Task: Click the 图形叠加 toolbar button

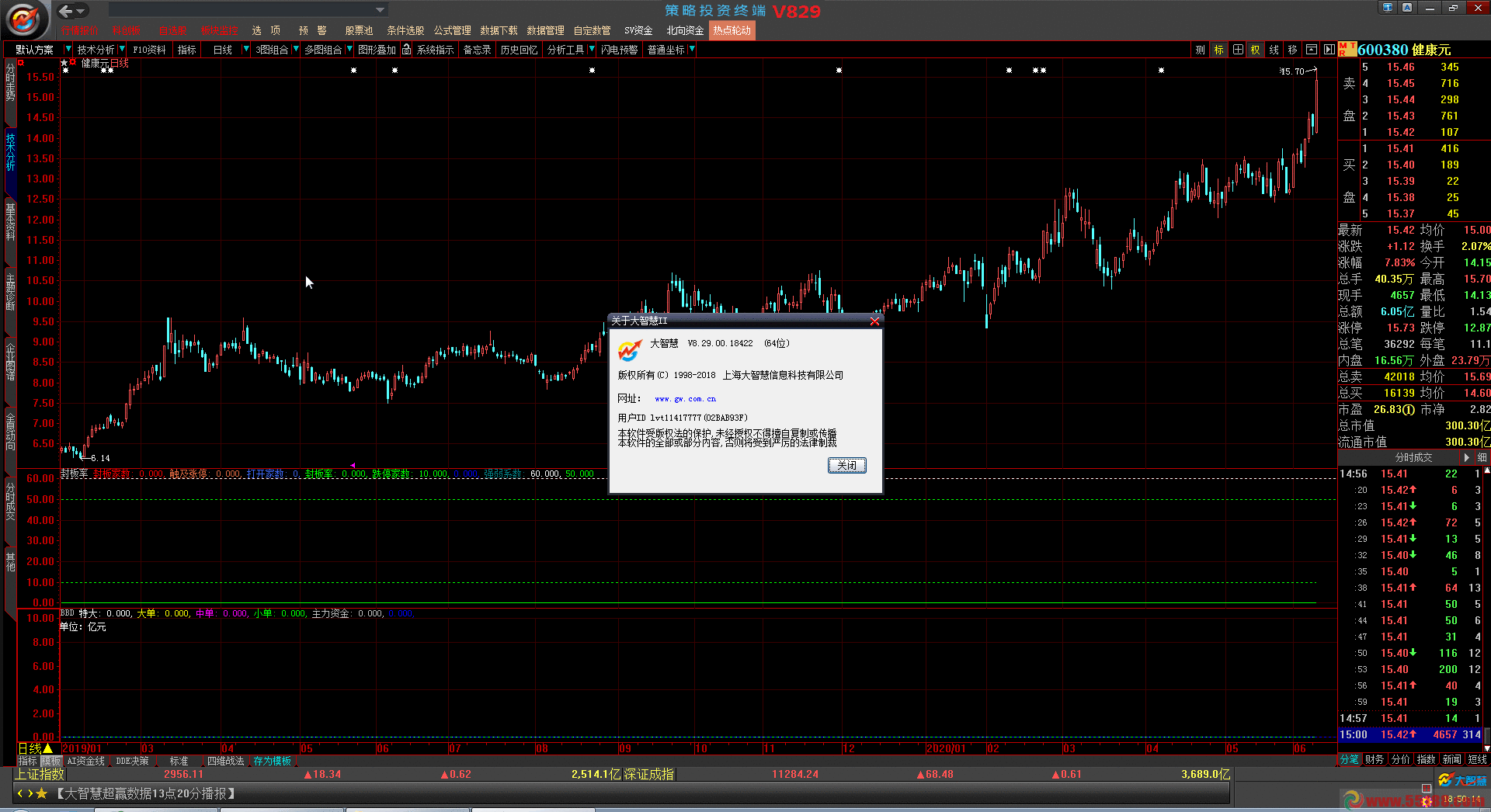Action: 377,50
